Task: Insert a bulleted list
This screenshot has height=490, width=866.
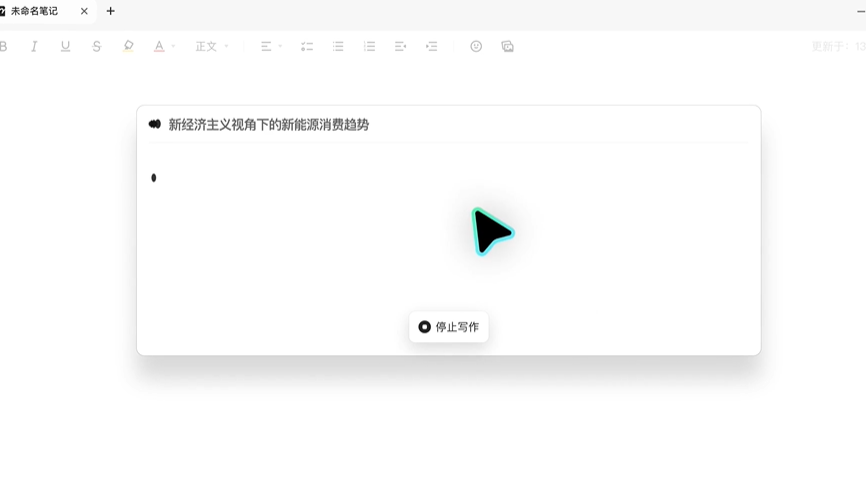Action: click(x=338, y=46)
